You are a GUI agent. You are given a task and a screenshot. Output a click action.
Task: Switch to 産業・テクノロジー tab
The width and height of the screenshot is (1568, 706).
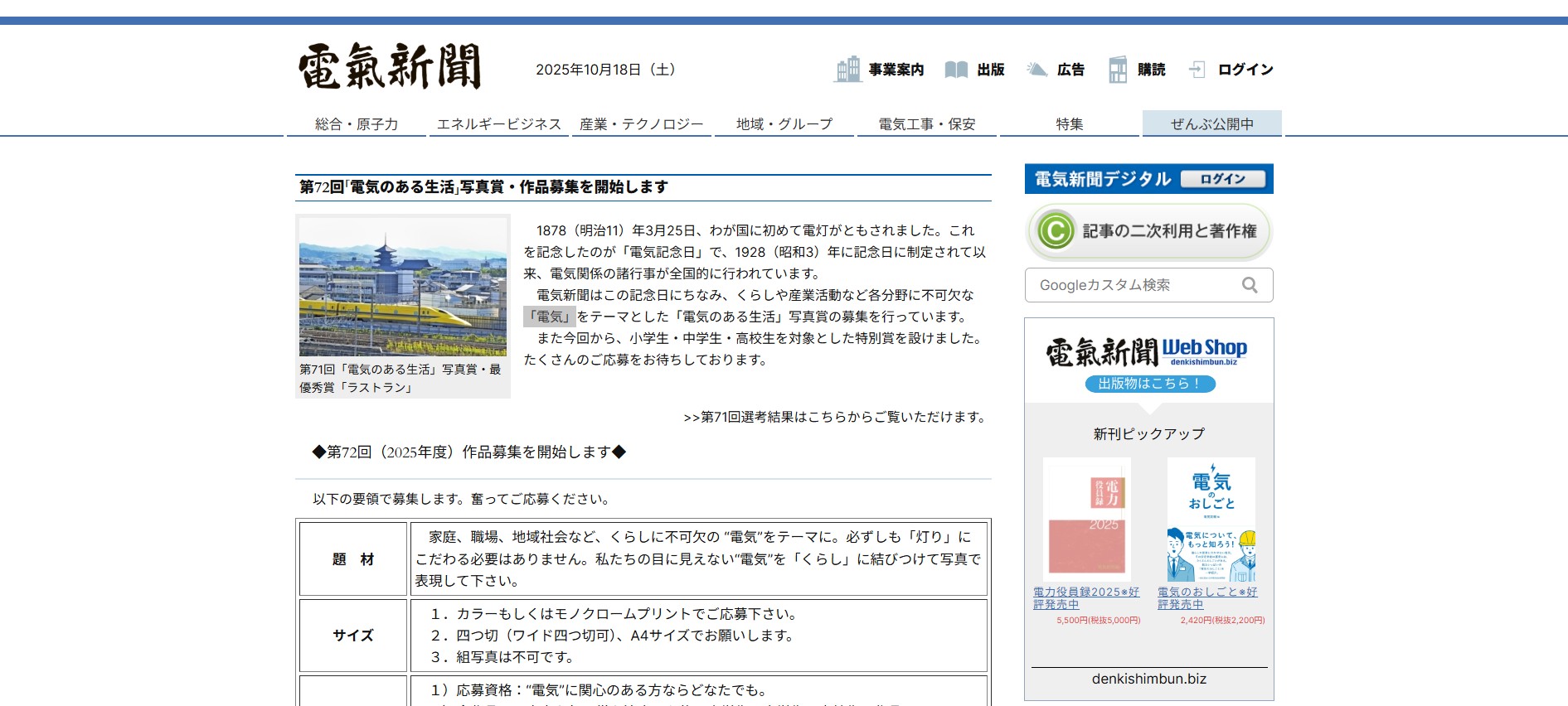(x=641, y=124)
